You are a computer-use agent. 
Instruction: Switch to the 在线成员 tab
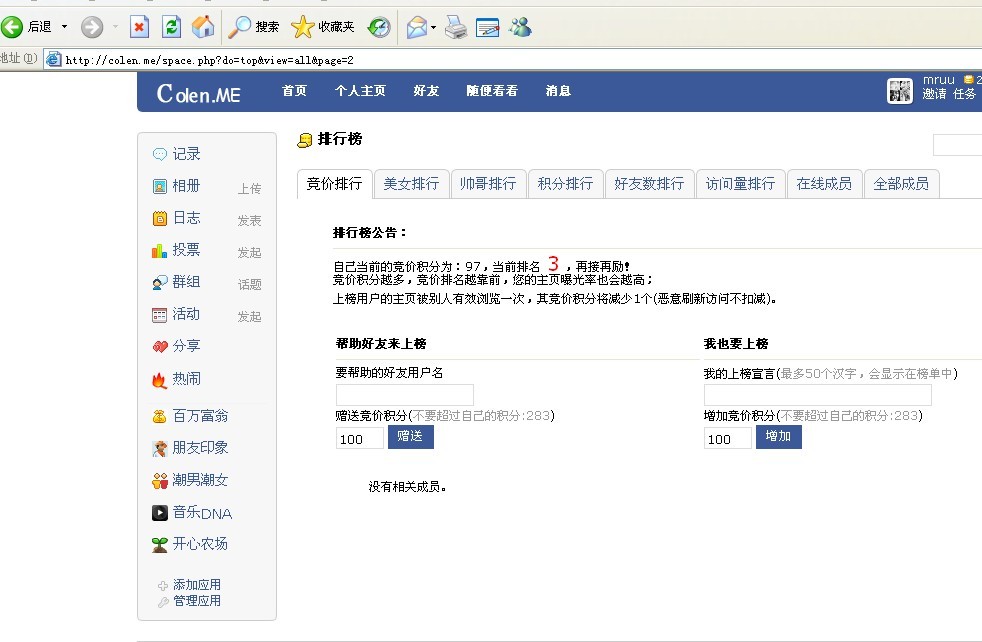824,184
